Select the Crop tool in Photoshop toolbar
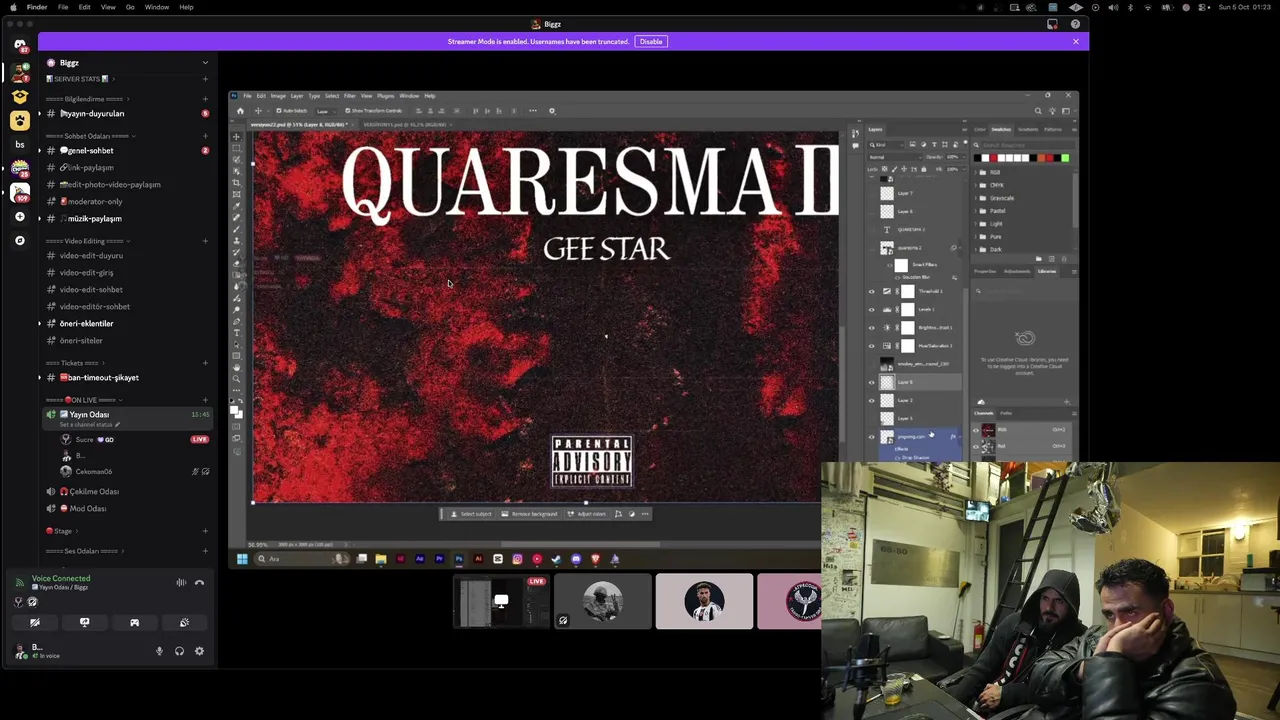 pyautogui.click(x=236, y=182)
